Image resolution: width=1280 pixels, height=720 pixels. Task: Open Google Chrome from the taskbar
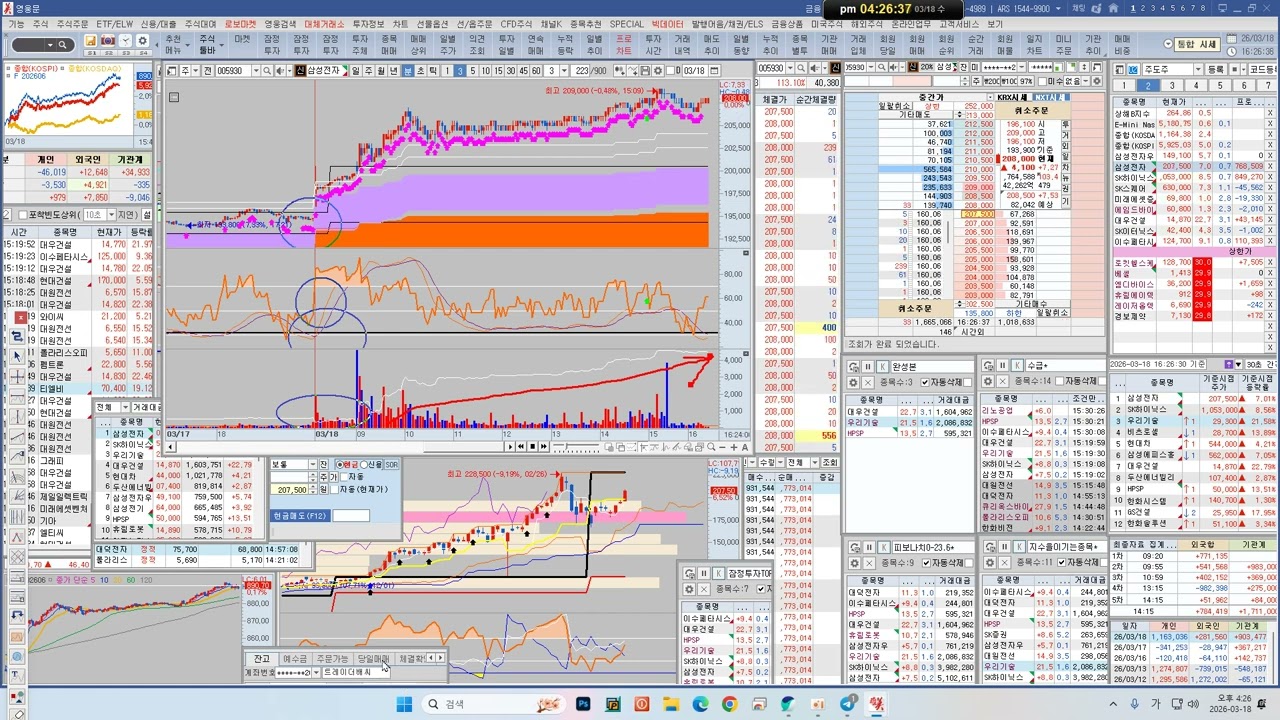coord(729,704)
